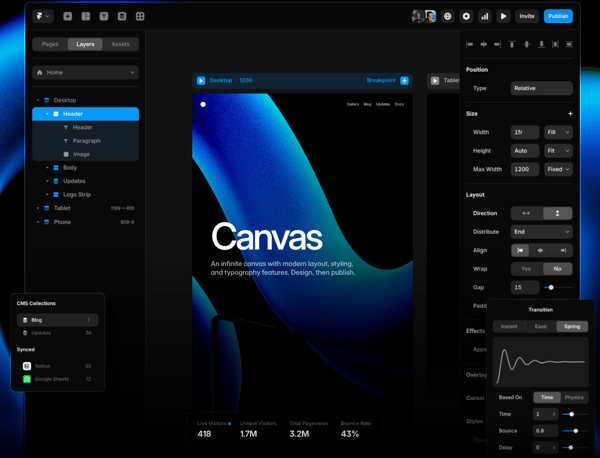Image resolution: width=600 pixels, height=458 pixels.
Task: Align right edges icon
Action: tap(497, 44)
